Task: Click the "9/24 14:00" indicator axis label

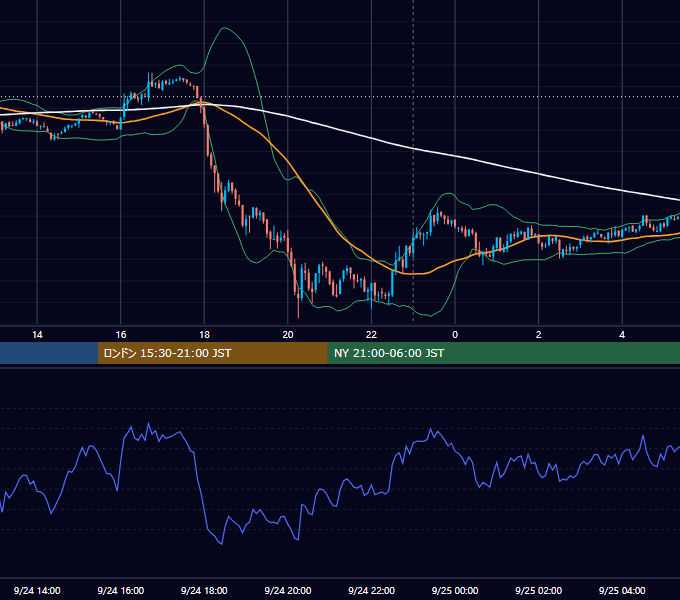Action: [x=37, y=590]
